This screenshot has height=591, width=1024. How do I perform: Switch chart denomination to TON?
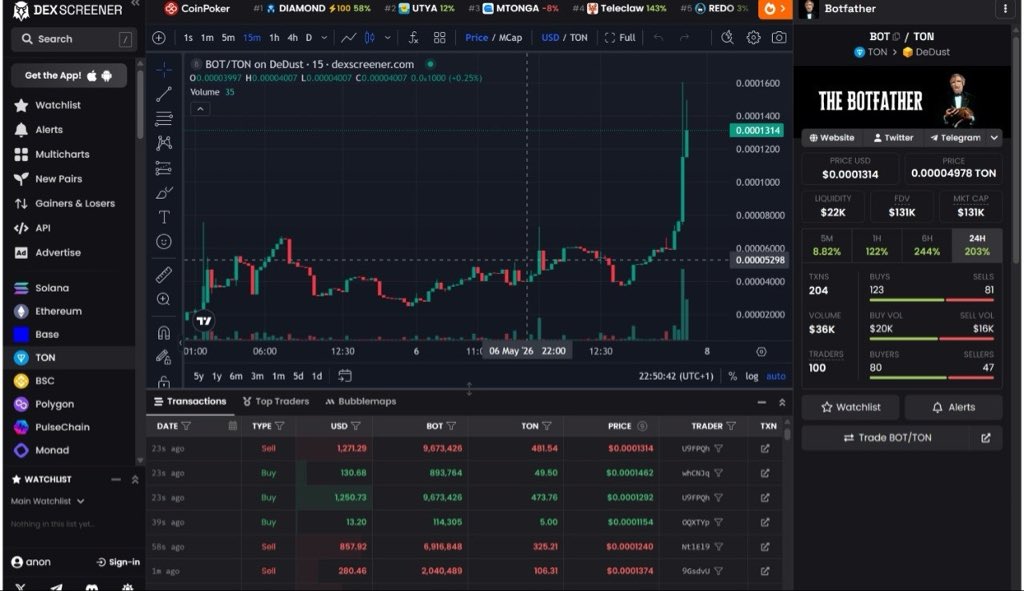(x=579, y=38)
